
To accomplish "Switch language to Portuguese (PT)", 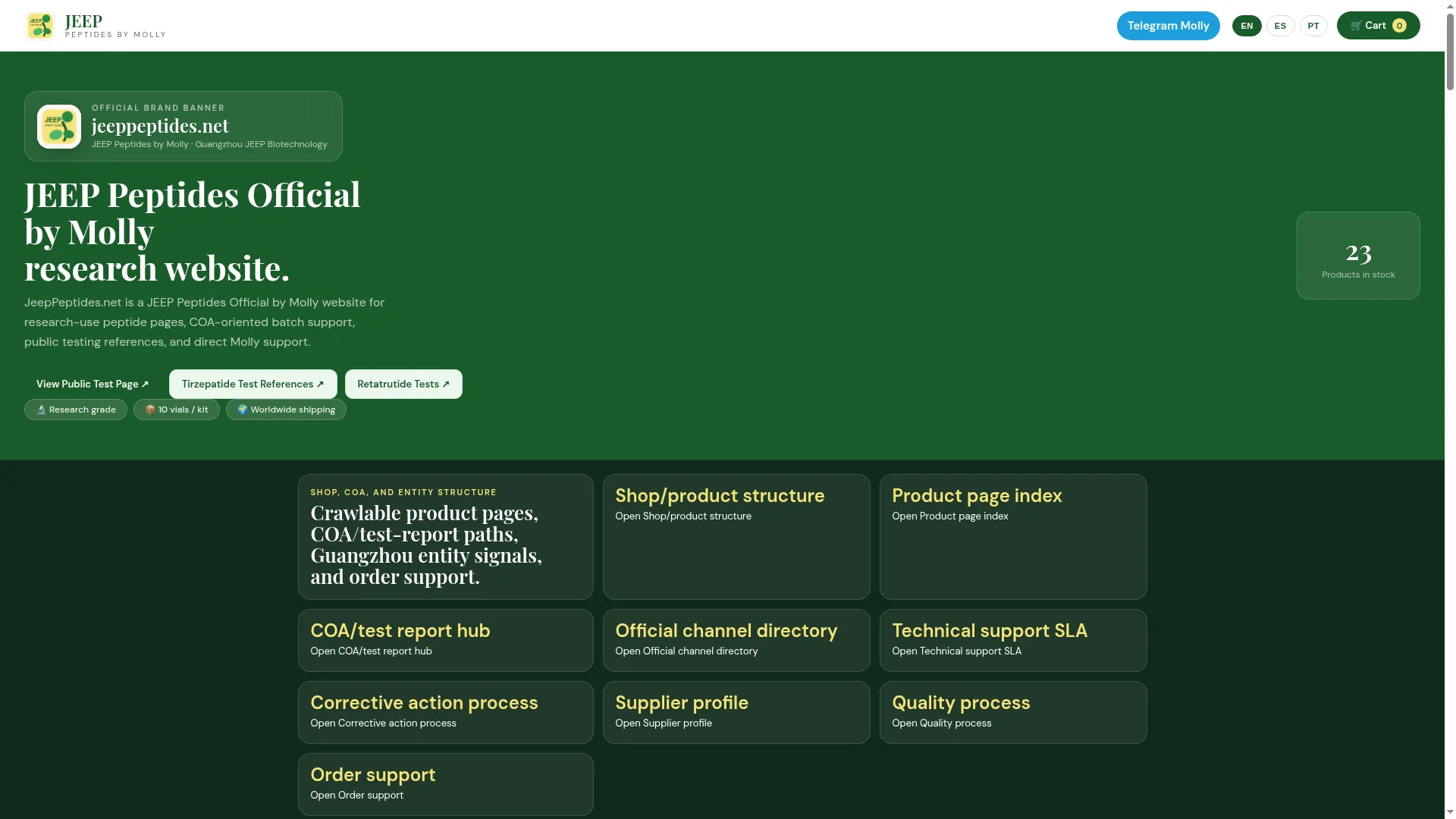I will tap(1313, 26).
